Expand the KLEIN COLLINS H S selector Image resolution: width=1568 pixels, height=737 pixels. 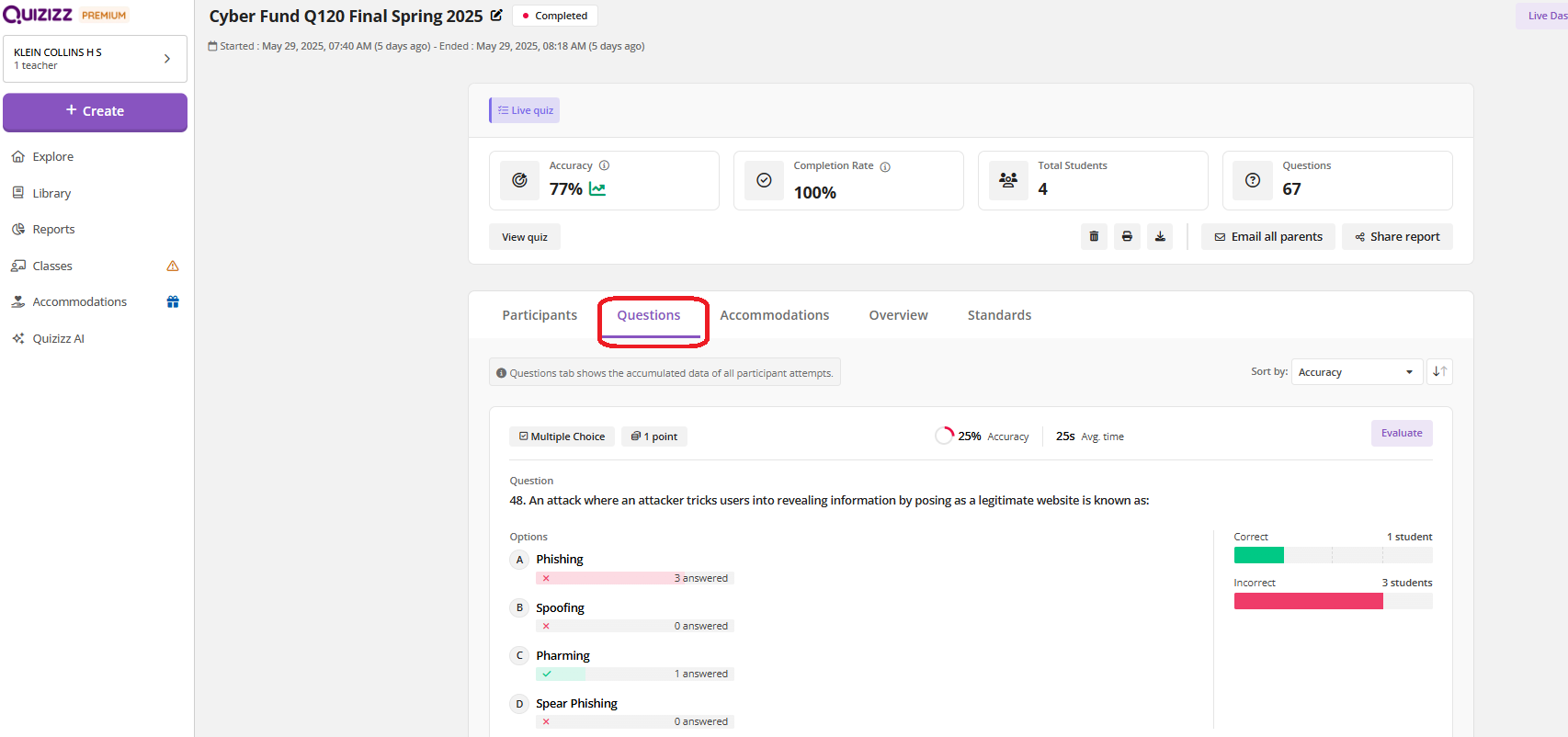(x=95, y=59)
